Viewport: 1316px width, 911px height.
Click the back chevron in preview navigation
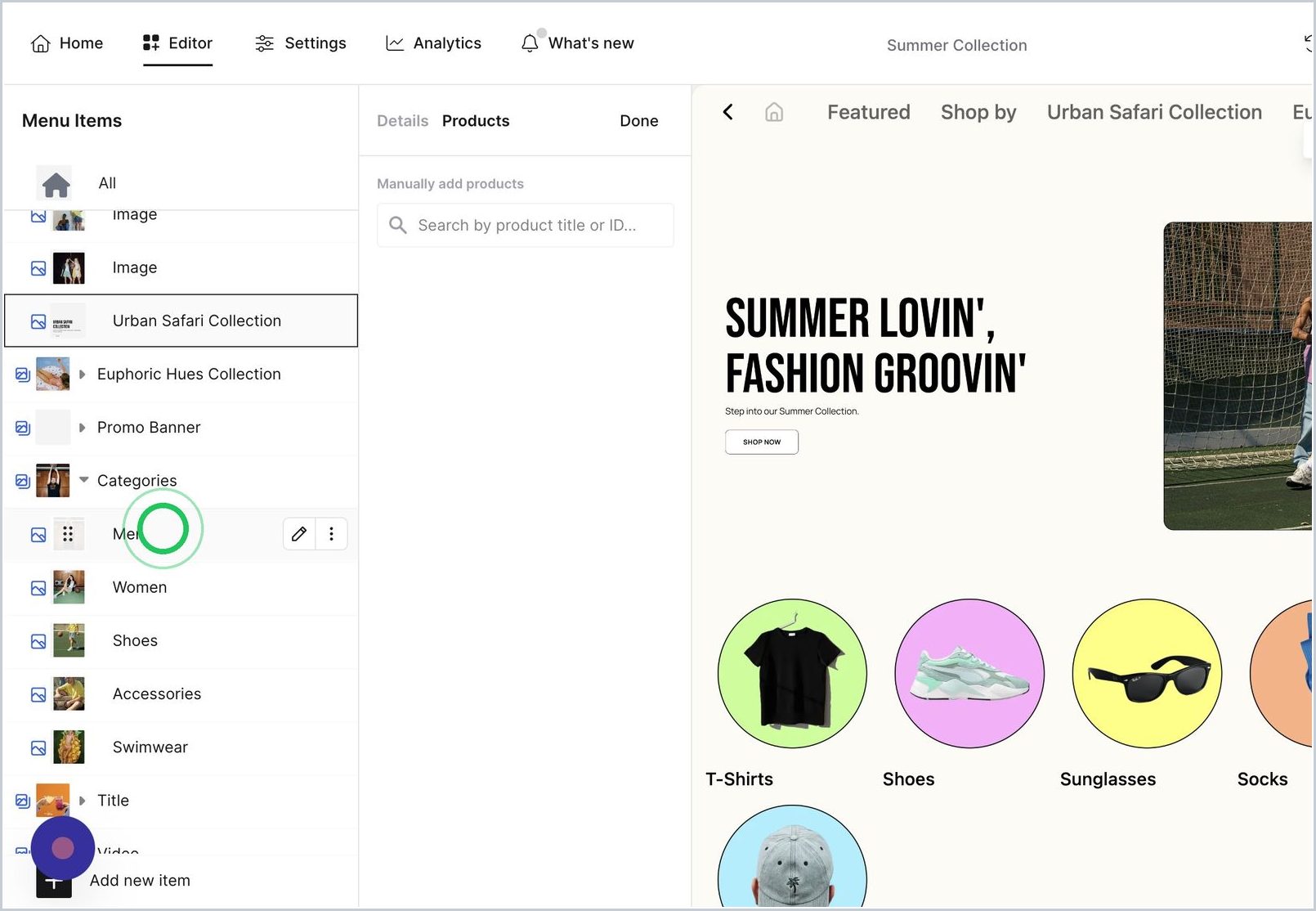pyautogui.click(x=728, y=112)
